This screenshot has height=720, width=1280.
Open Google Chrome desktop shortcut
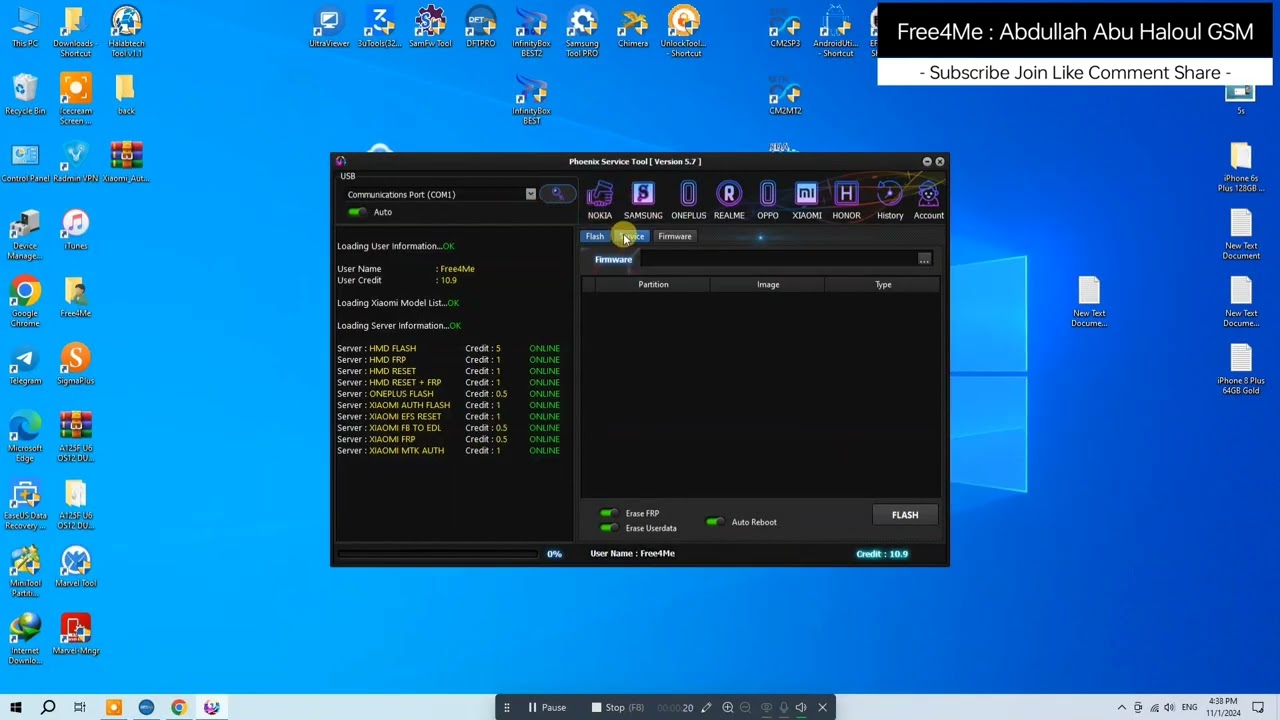pos(25,303)
